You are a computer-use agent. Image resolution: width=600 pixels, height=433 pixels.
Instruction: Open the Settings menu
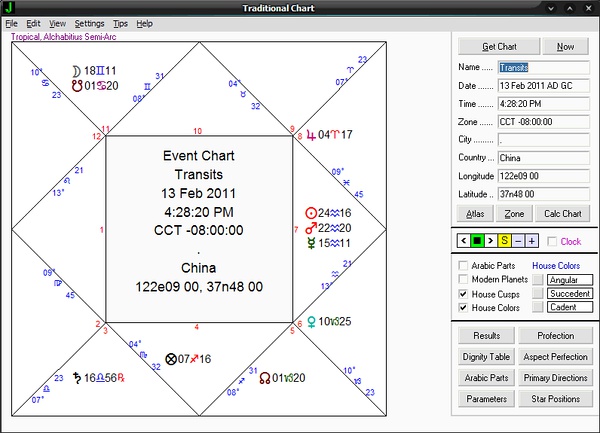coord(89,24)
